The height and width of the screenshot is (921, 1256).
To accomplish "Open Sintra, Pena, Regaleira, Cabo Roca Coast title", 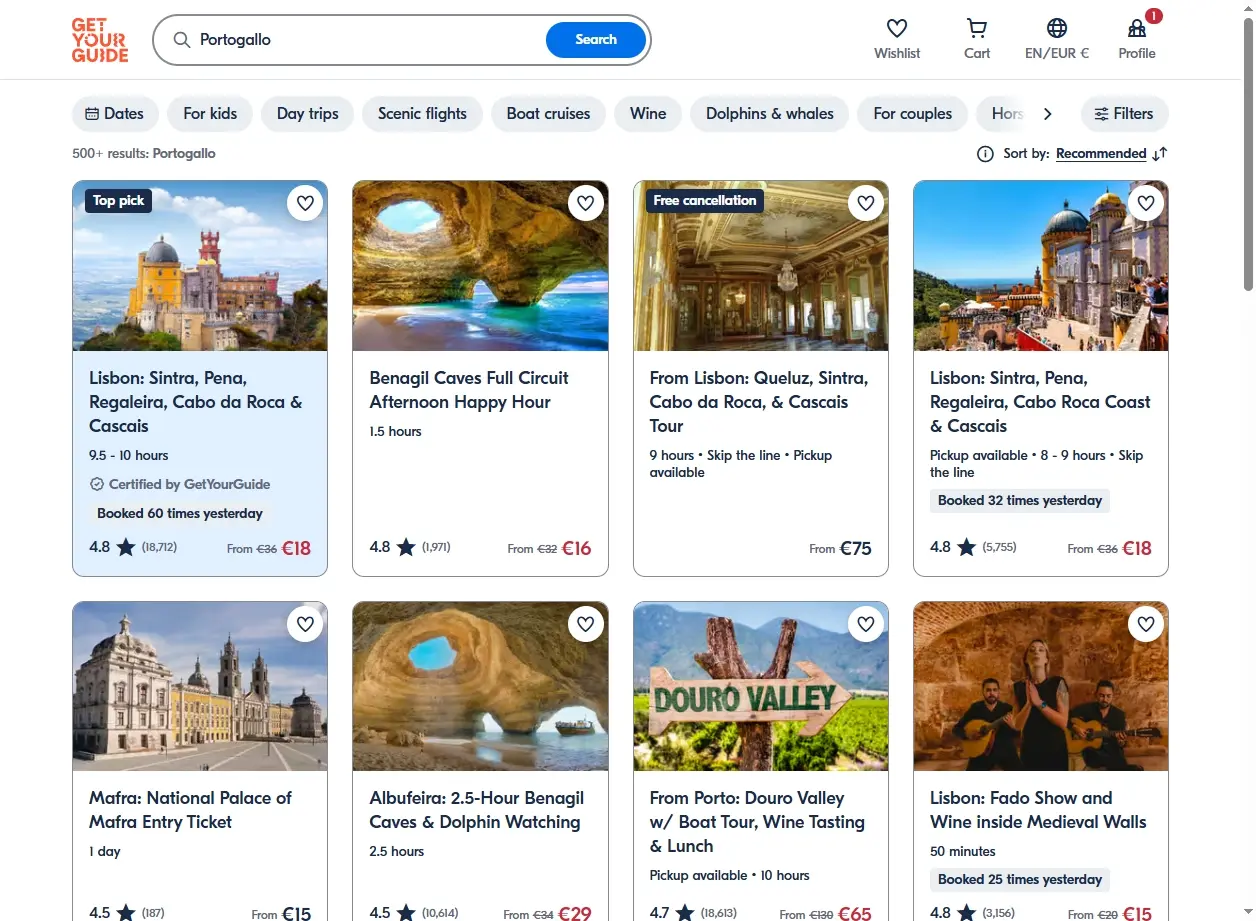I will [x=1040, y=402].
